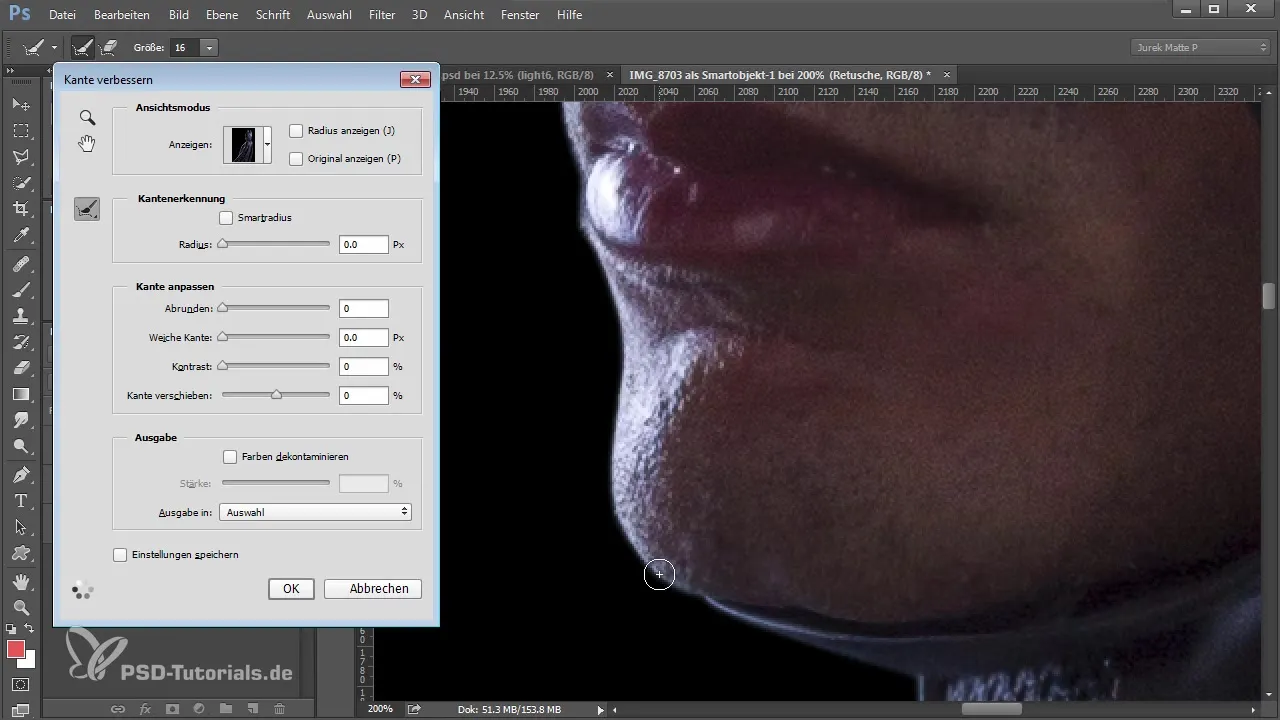Open the Ausgabe in dropdown

tap(315, 512)
